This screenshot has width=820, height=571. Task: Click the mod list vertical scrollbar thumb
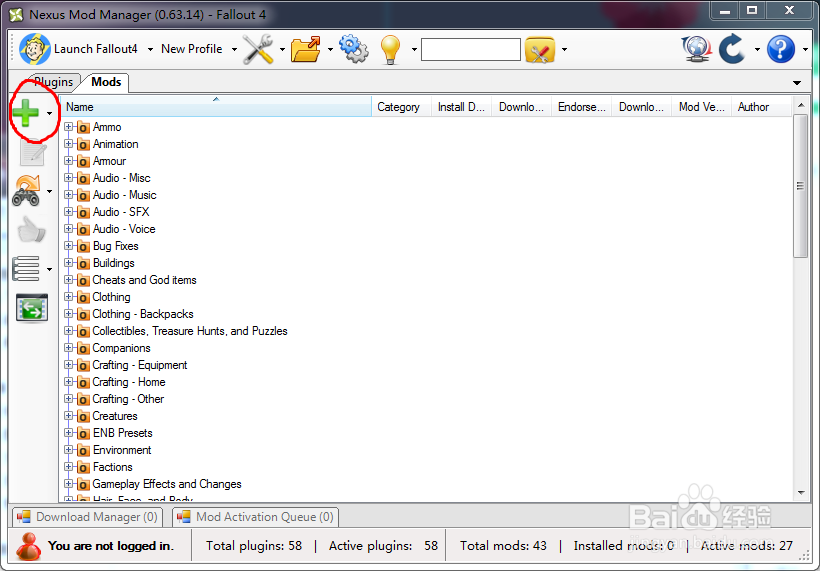click(x=800, y=186)
